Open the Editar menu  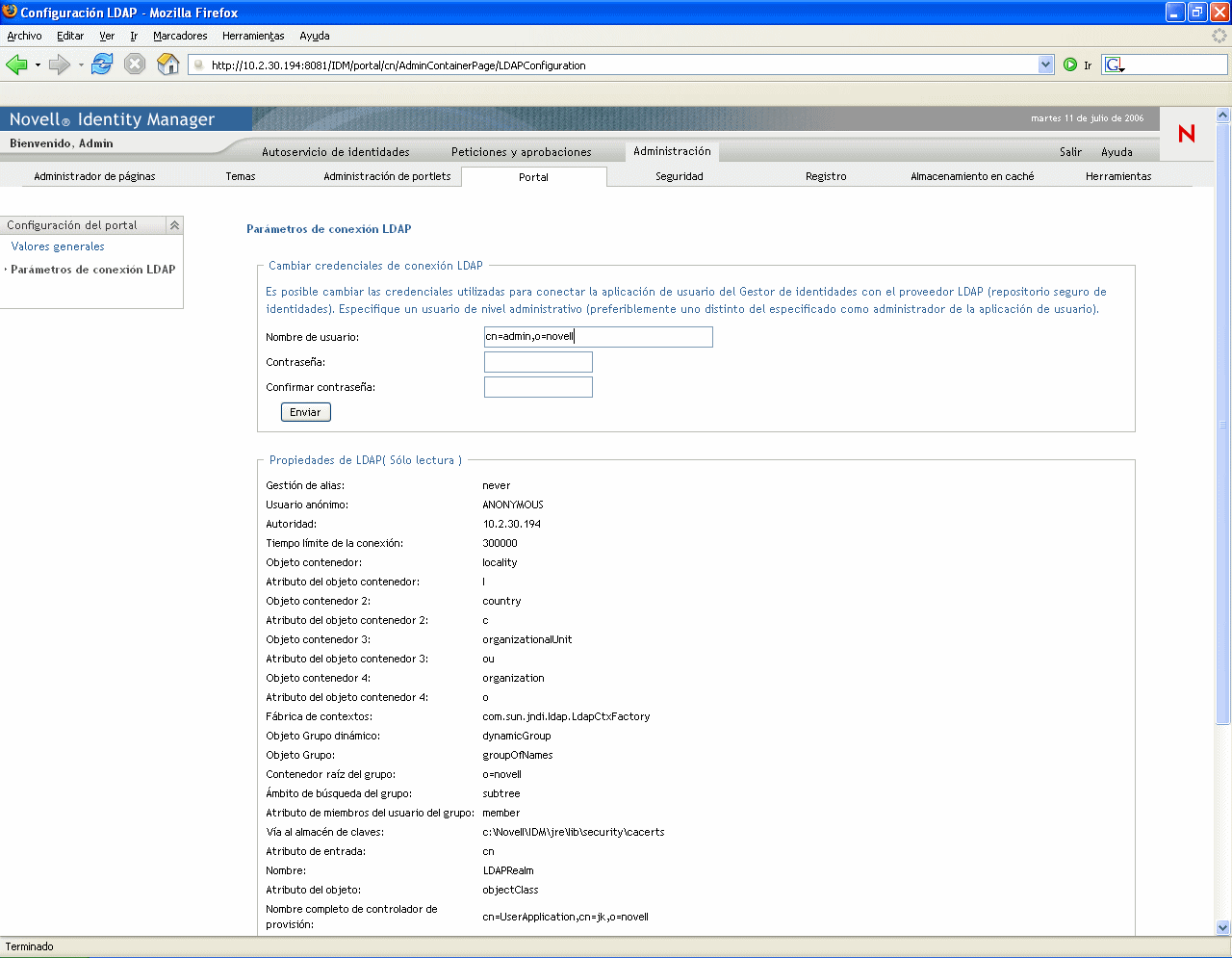pos(70,36)
